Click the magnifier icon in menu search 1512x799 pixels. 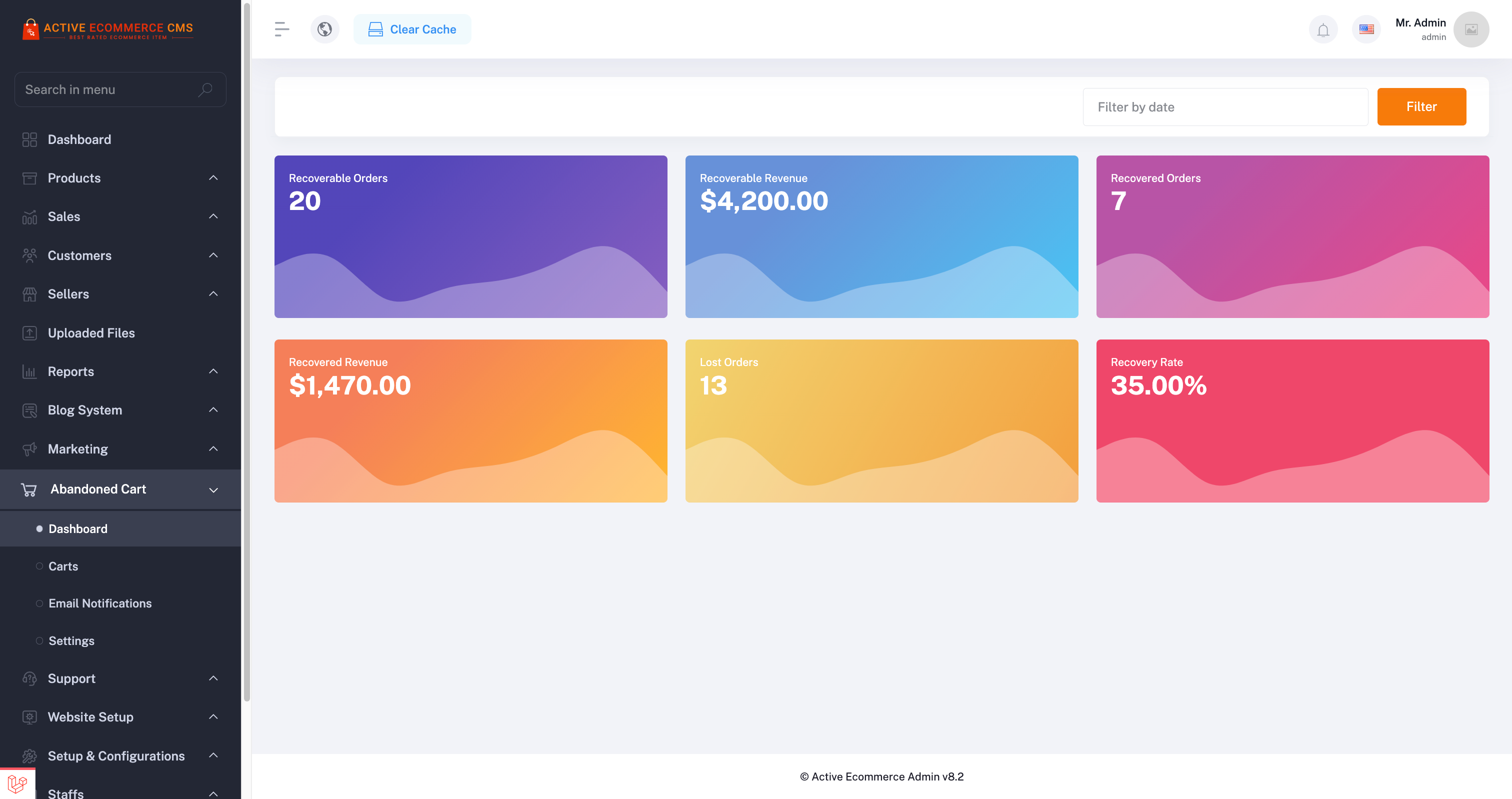coord(205,90)
